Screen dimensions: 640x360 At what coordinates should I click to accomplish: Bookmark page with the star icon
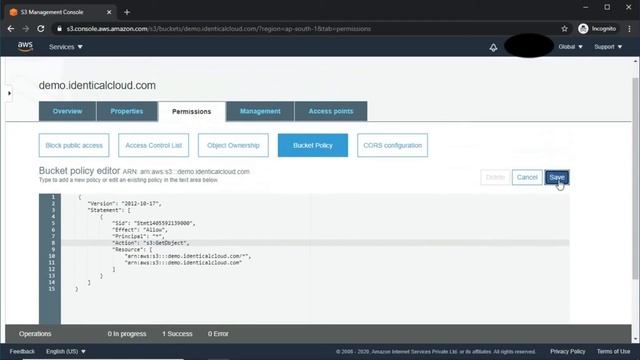[564, 29]
